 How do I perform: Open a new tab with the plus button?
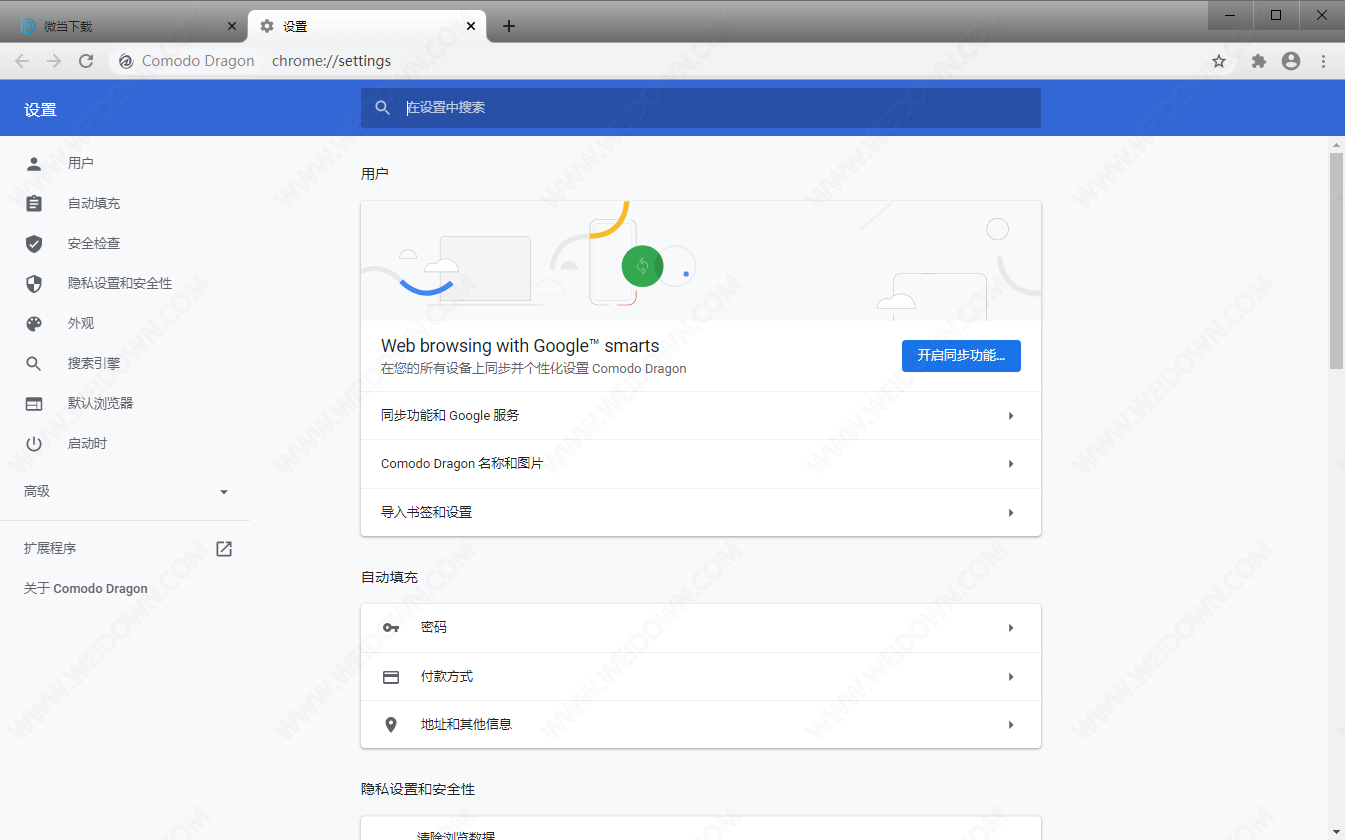508,26
